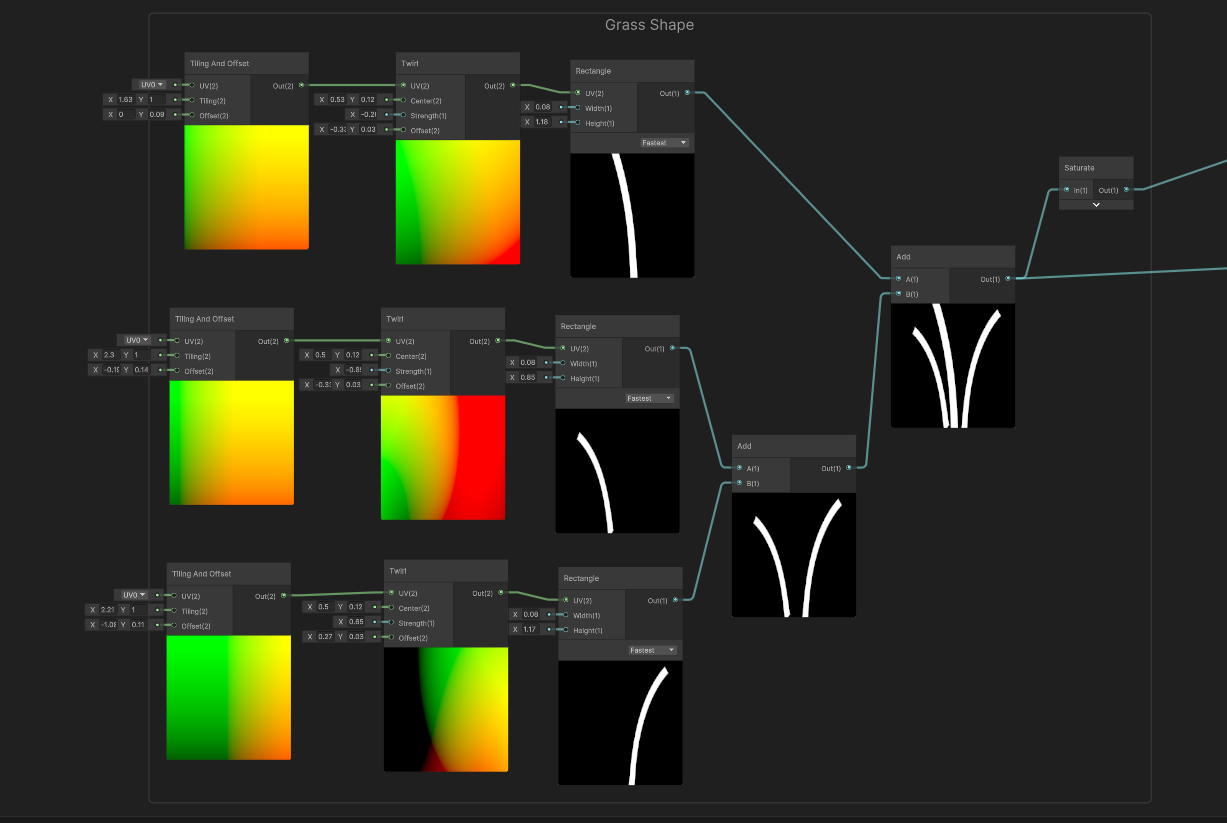This screenshot has width=1227, height=823.
Task: Click the B(1) port on the two-blade Add node
Action: tap(739, 483)
